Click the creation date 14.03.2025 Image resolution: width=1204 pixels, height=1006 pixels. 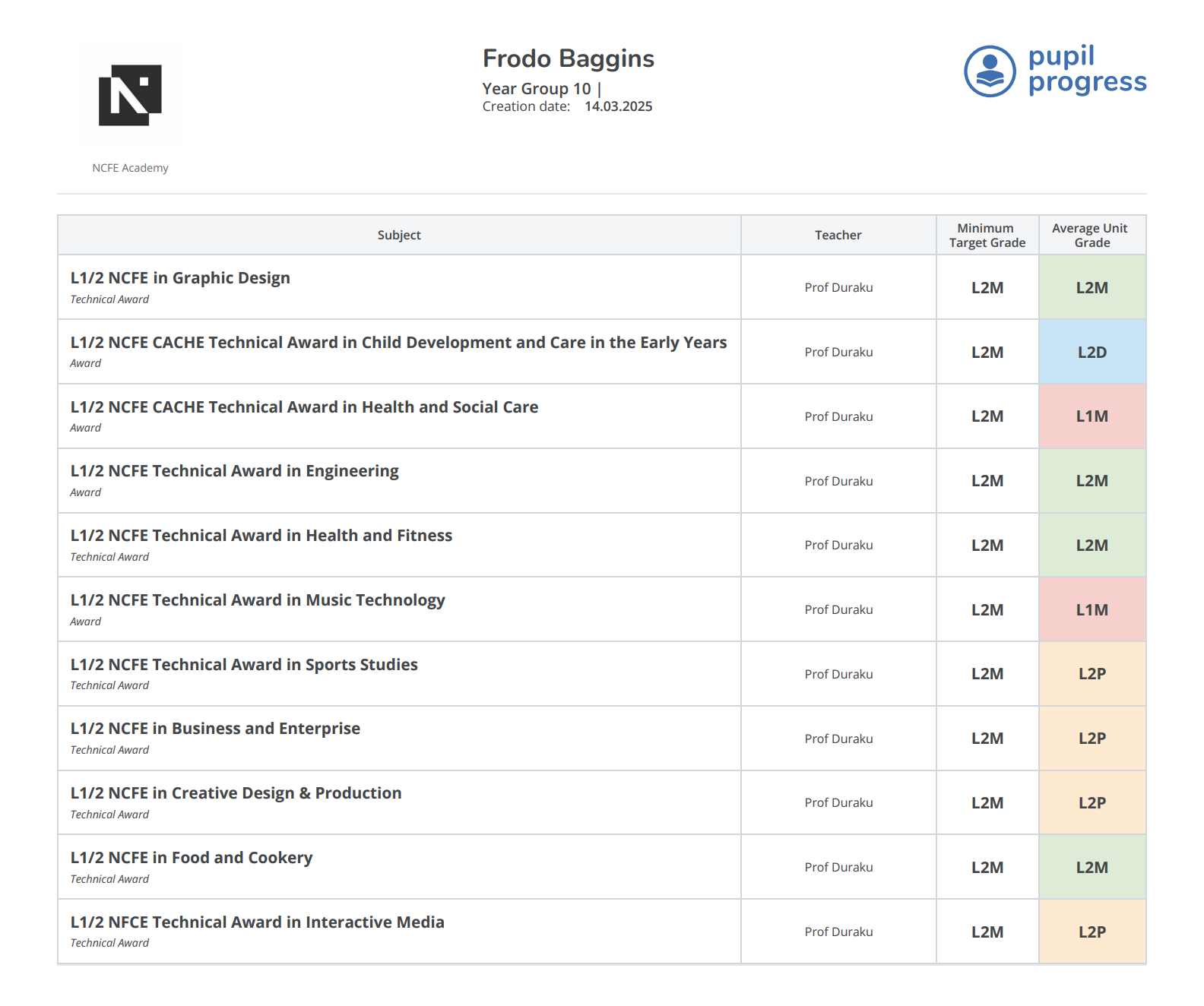click(x=618, y=107)
